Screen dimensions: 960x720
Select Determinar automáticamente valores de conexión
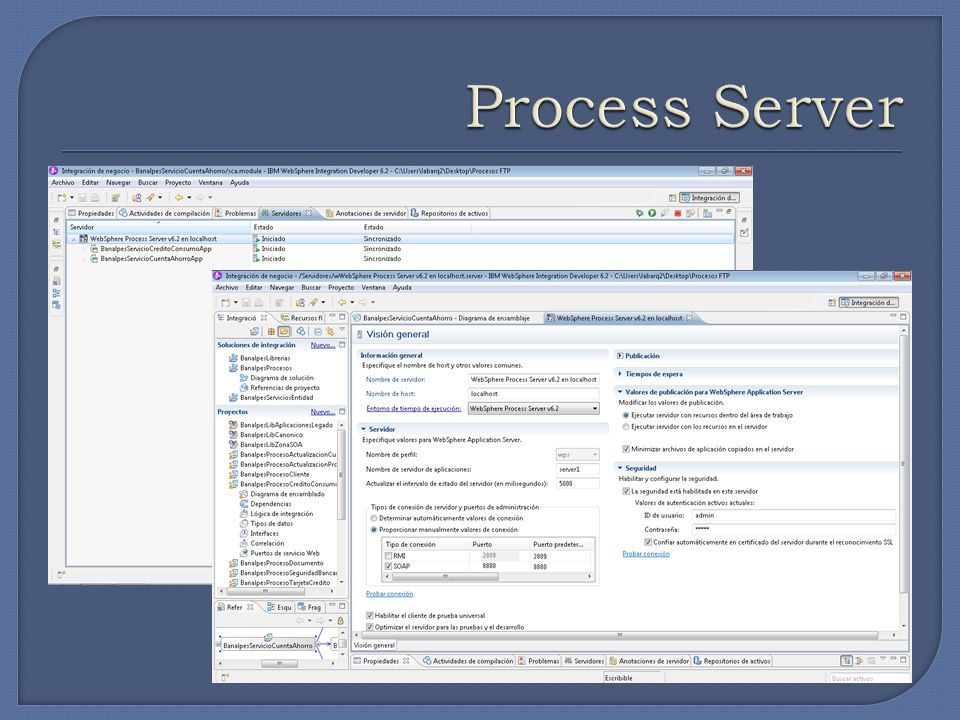tap(373, 518)
